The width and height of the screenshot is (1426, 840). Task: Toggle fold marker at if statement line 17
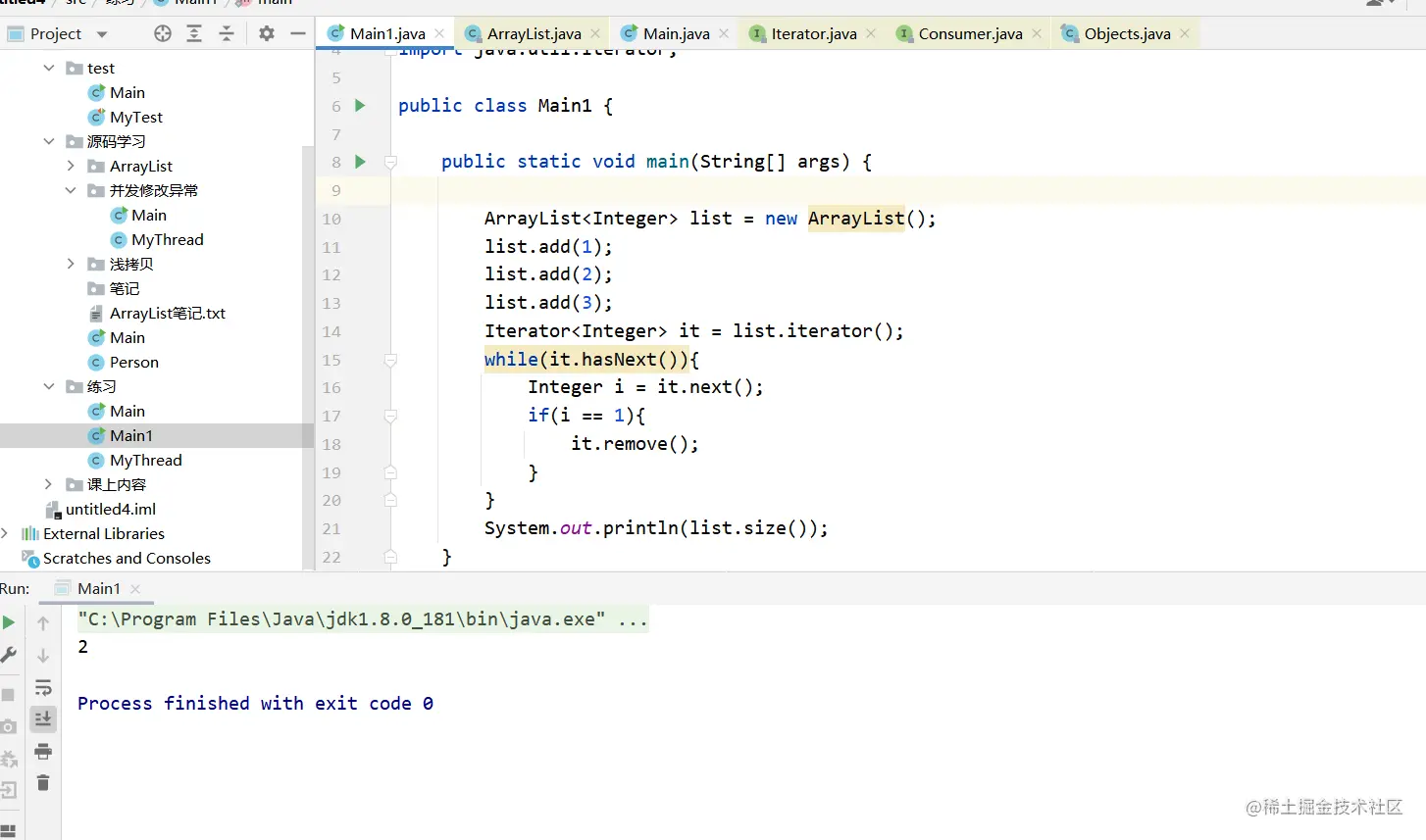[x=390, y=416]
